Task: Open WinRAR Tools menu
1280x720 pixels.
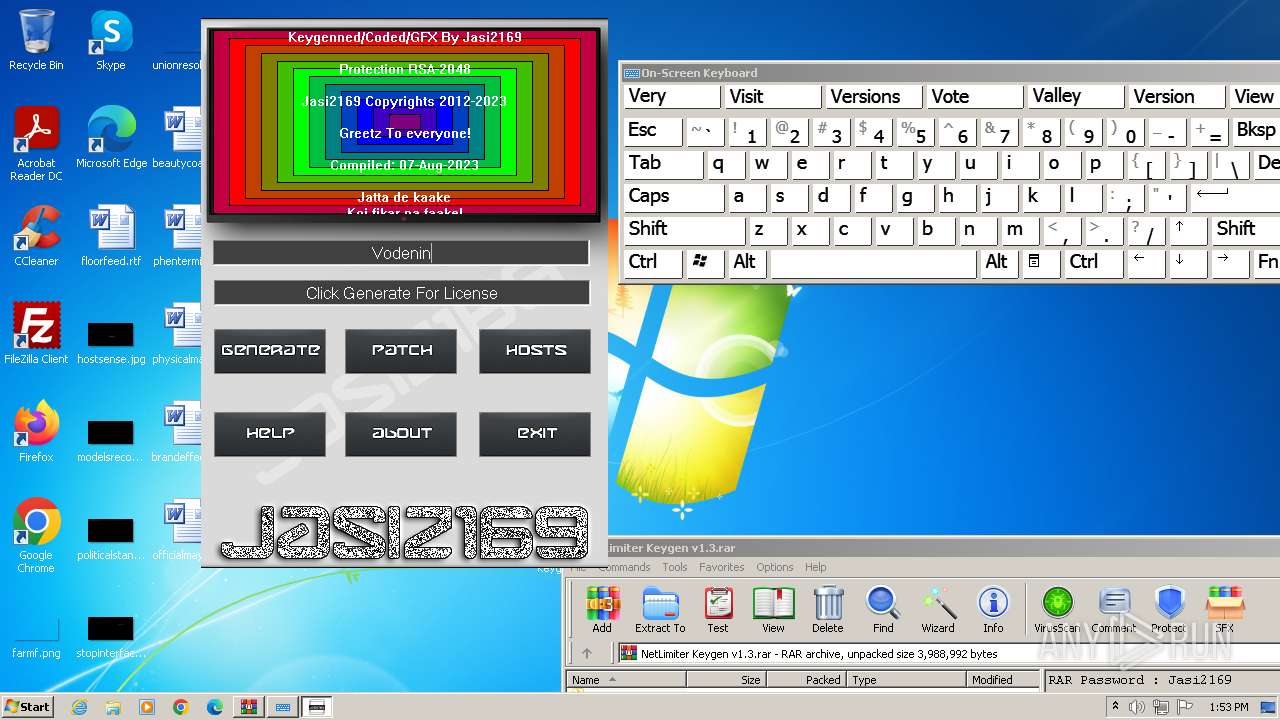Action: (675, 567)
